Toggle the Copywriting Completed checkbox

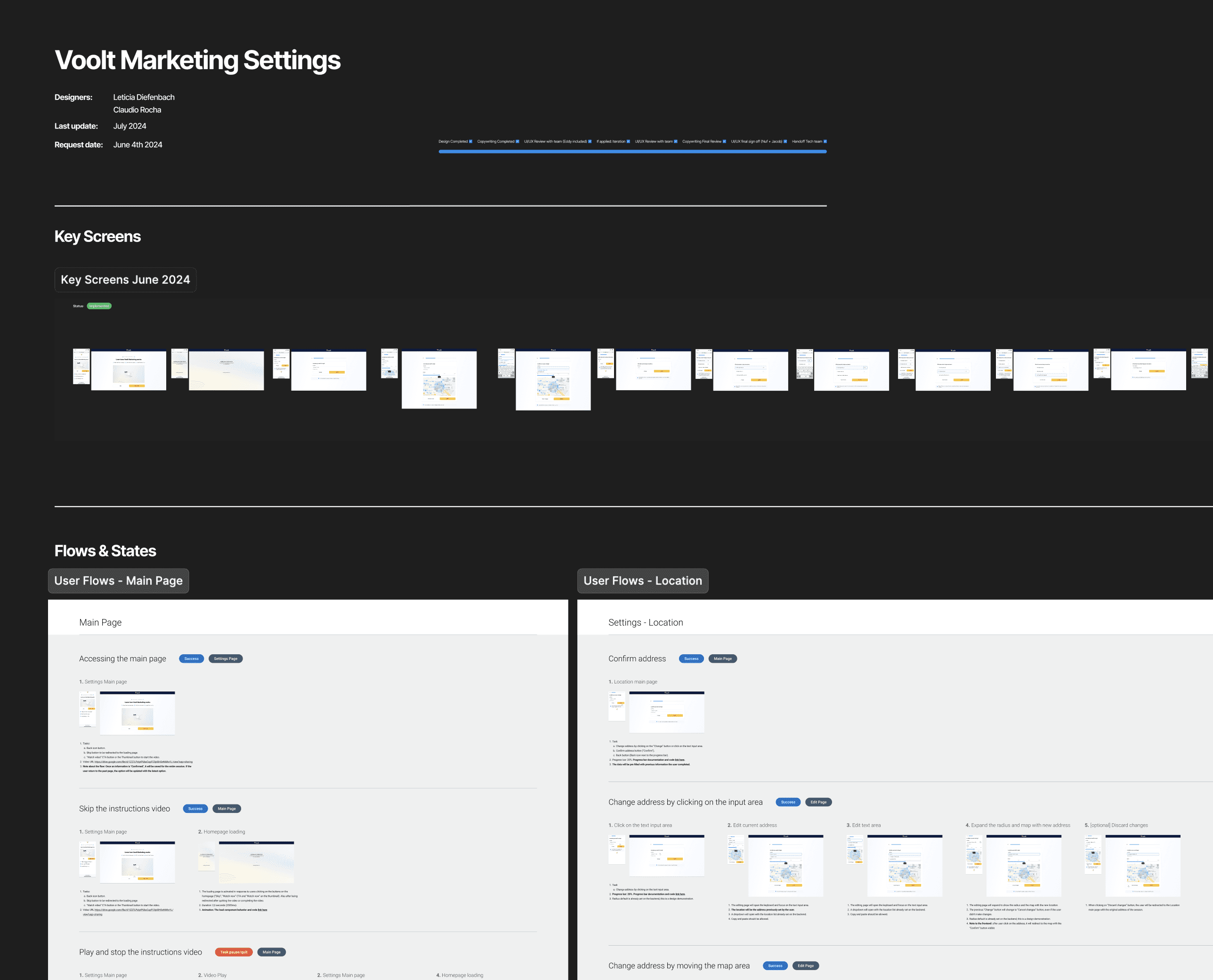518,142
